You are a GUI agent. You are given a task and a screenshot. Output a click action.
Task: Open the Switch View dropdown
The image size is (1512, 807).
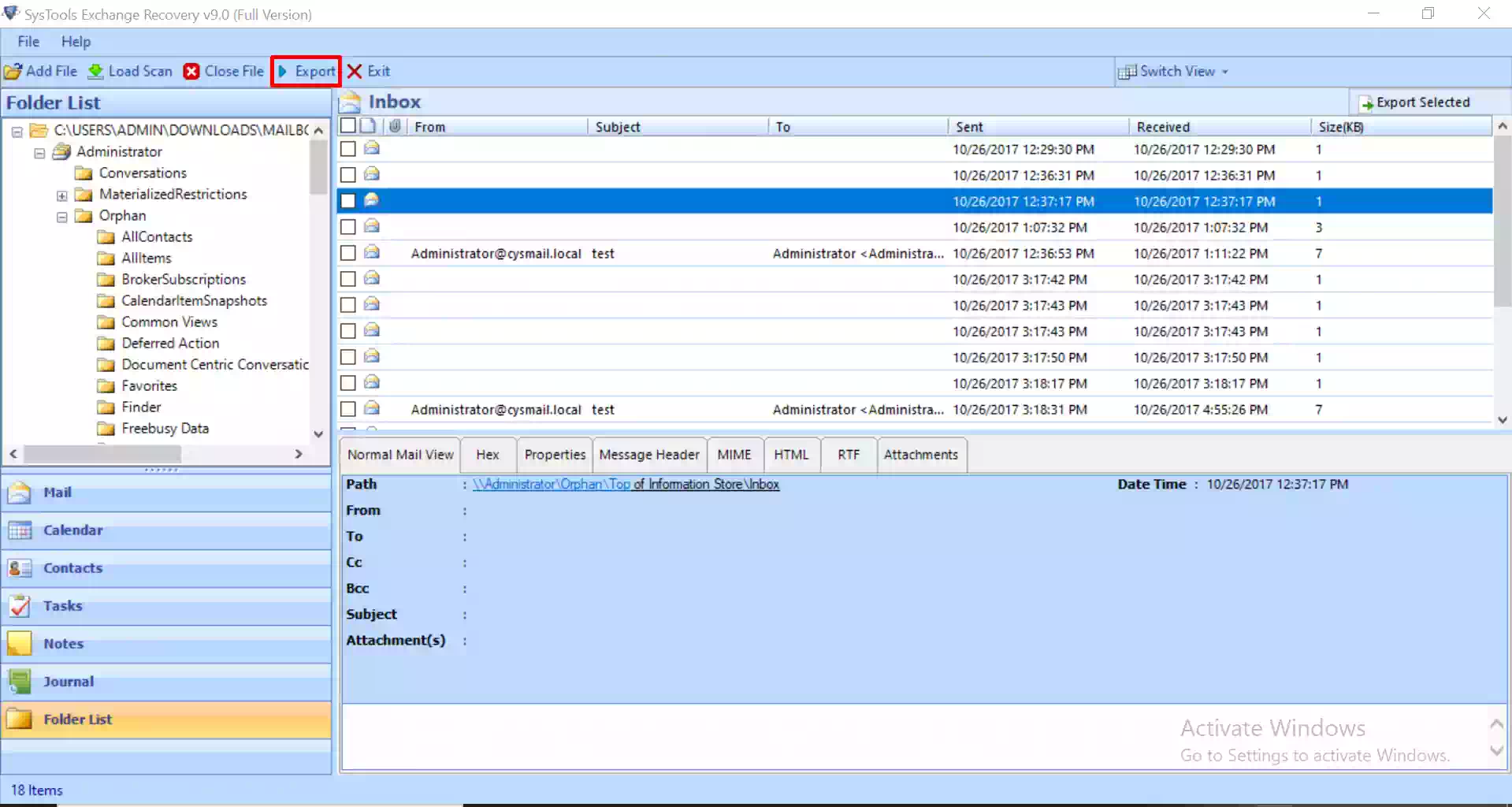[1173, 72]
